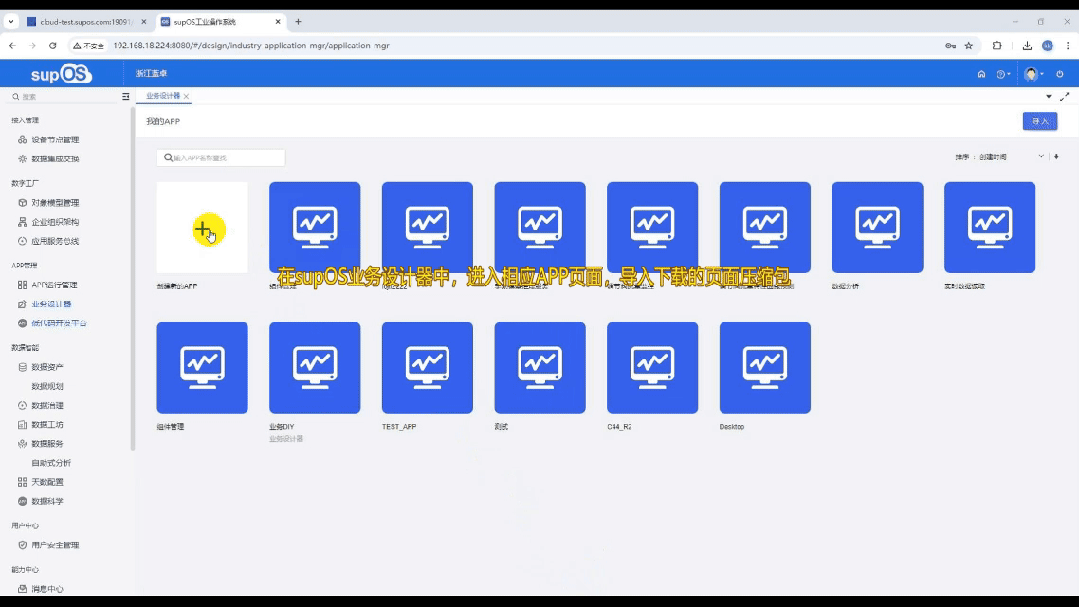Open the 测试 app tile
1079x607 pixels.
pos(540,368)
